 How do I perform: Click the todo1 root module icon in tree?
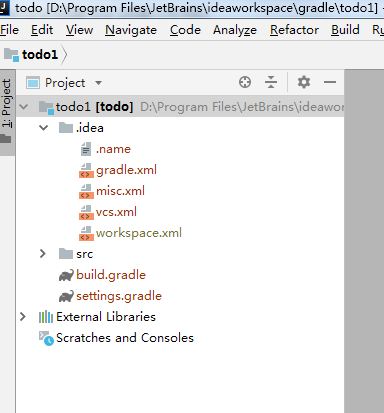(46, 107)
